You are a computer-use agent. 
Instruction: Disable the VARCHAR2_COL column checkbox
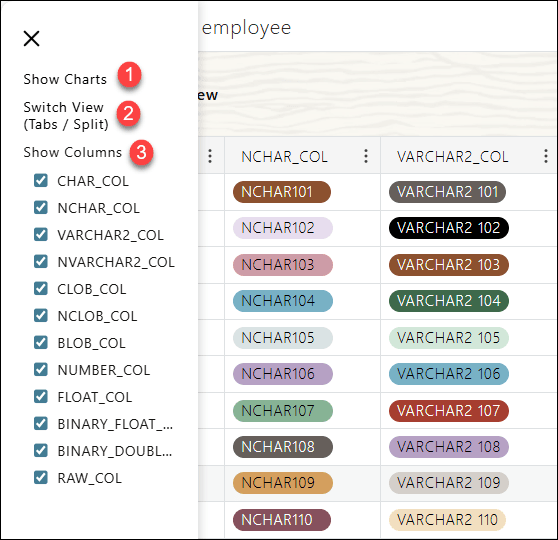tap(41, 235)
